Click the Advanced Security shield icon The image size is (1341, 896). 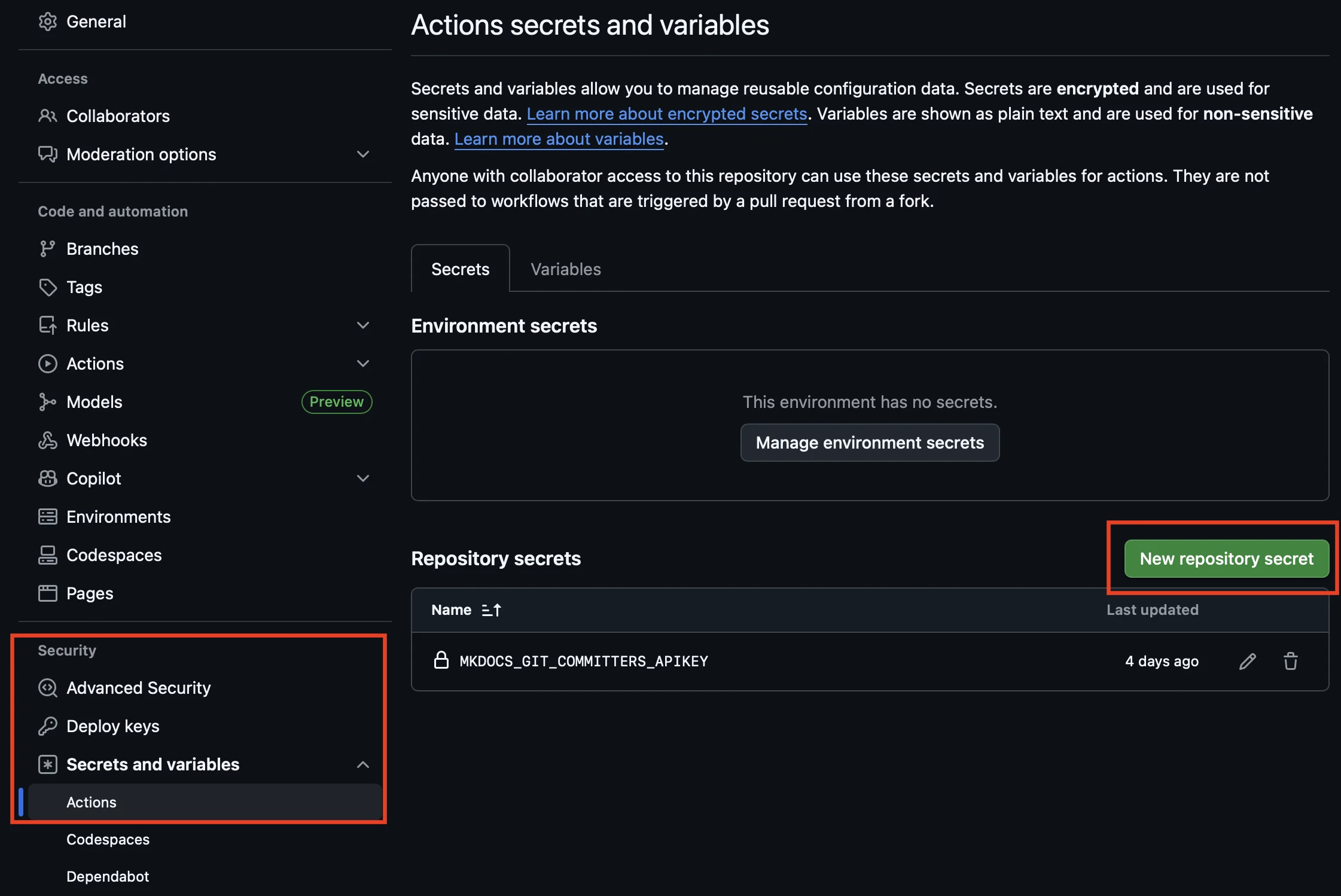click(47, 688)
